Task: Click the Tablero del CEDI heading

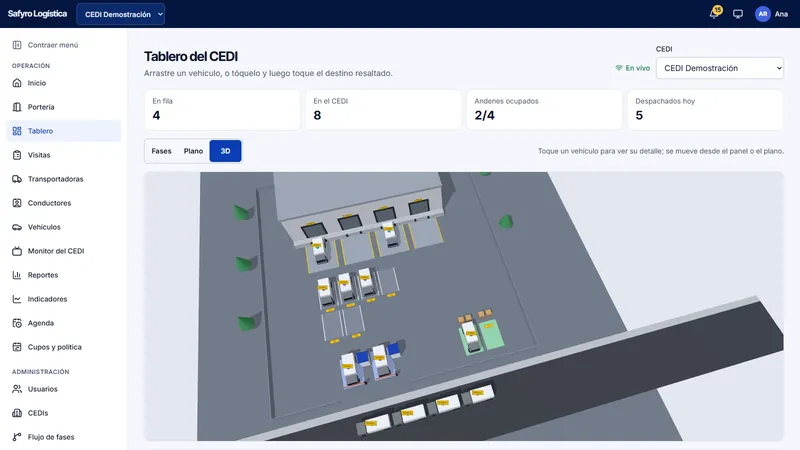Action: 191,56
